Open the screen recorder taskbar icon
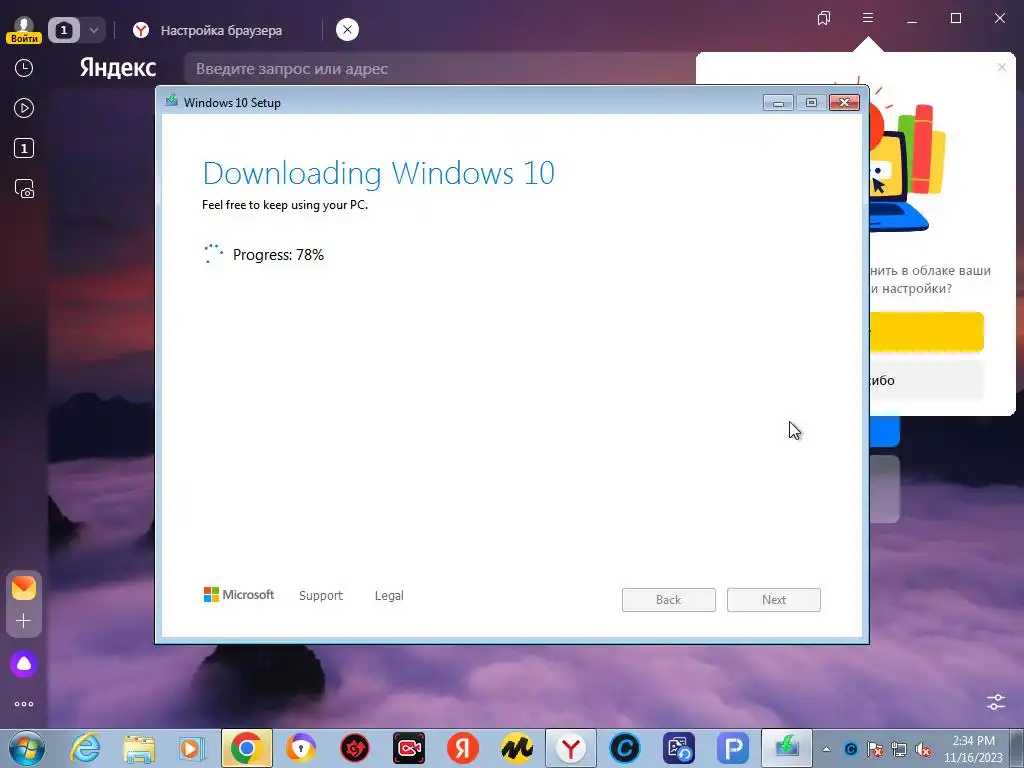Image resolution: width=1024 pixels, height=768 pixels. tap(409, 748)
